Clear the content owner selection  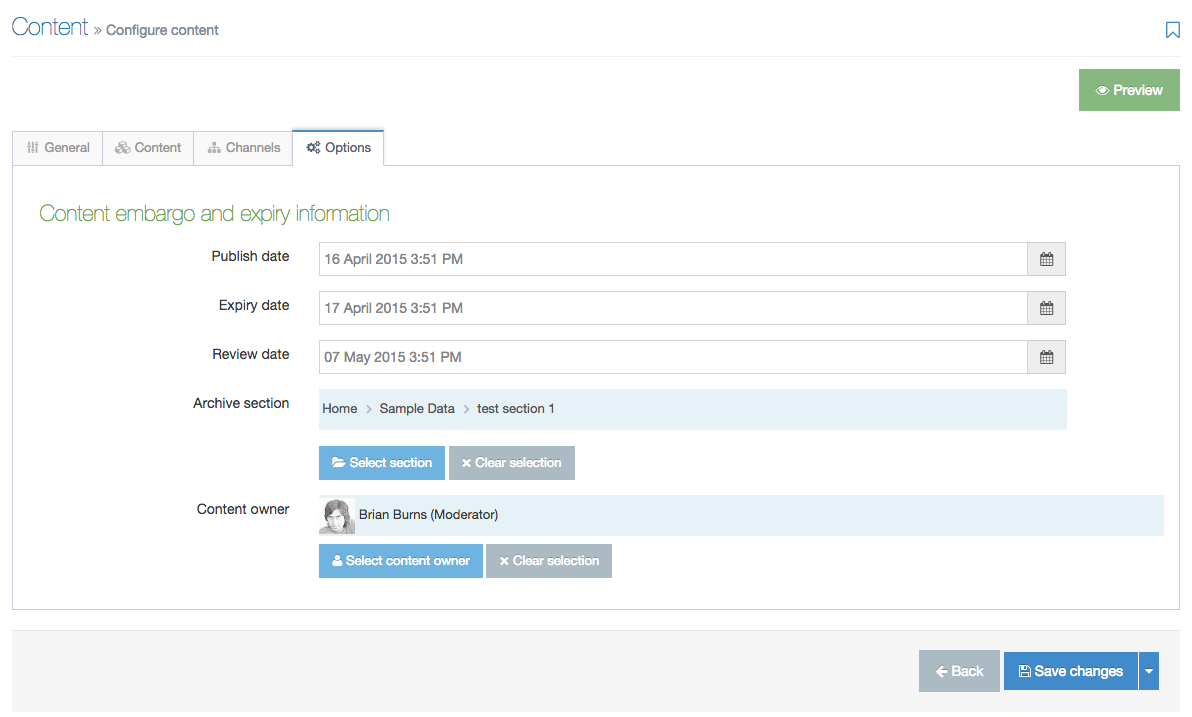(548, 561)
